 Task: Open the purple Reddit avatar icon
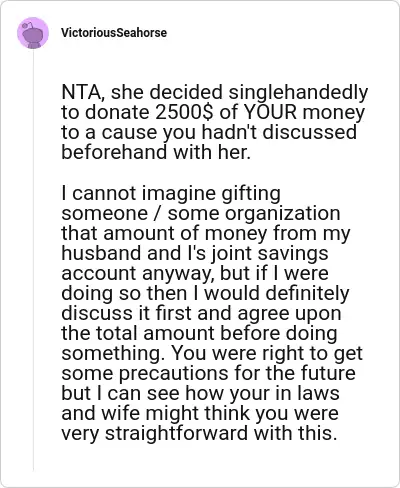tap(33, 33)
